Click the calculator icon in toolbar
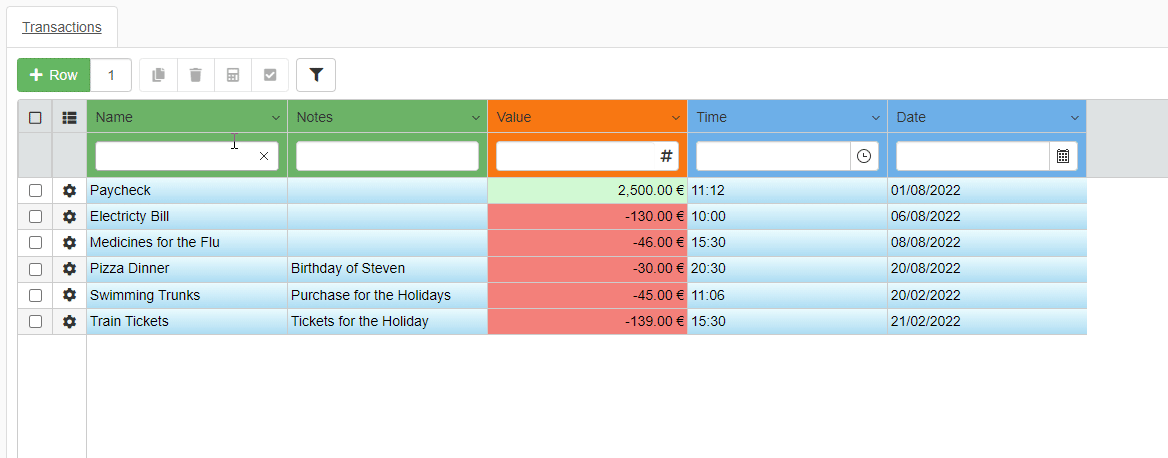Screen dimensions: 1168x458 pos(233,75)
